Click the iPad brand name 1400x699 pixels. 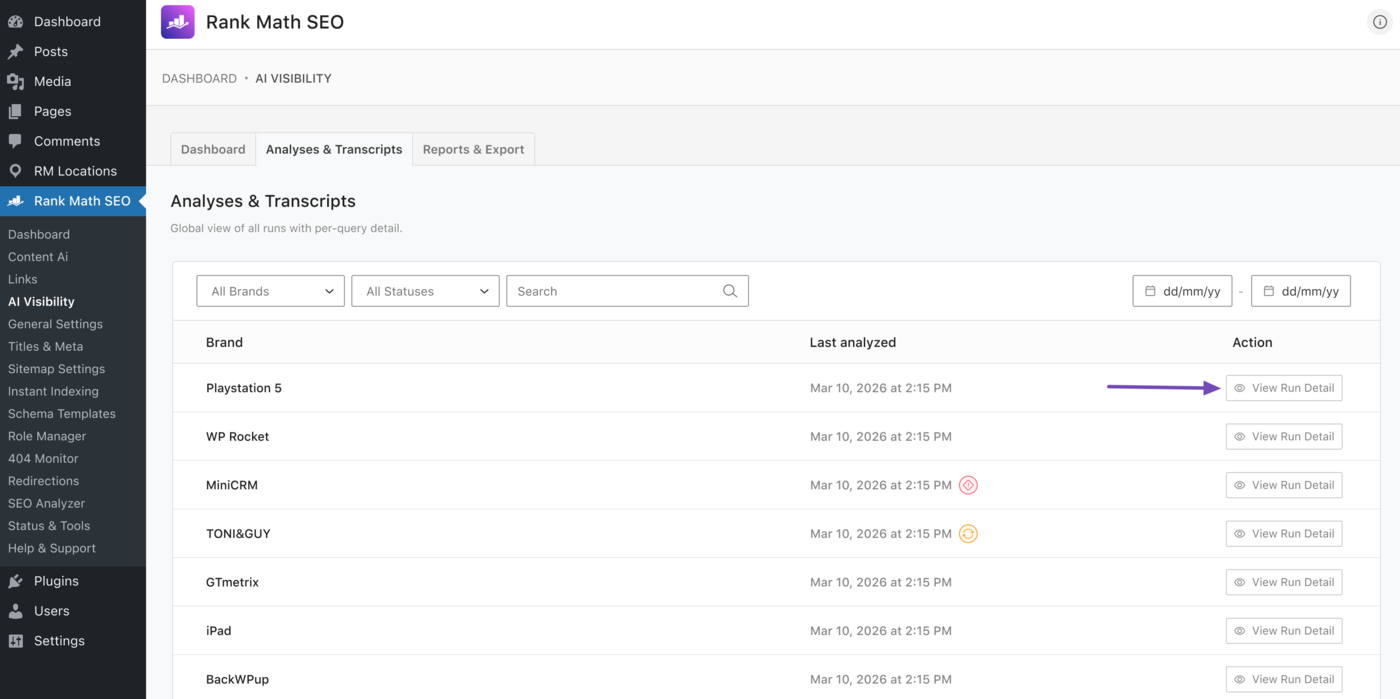click(218, 631)
